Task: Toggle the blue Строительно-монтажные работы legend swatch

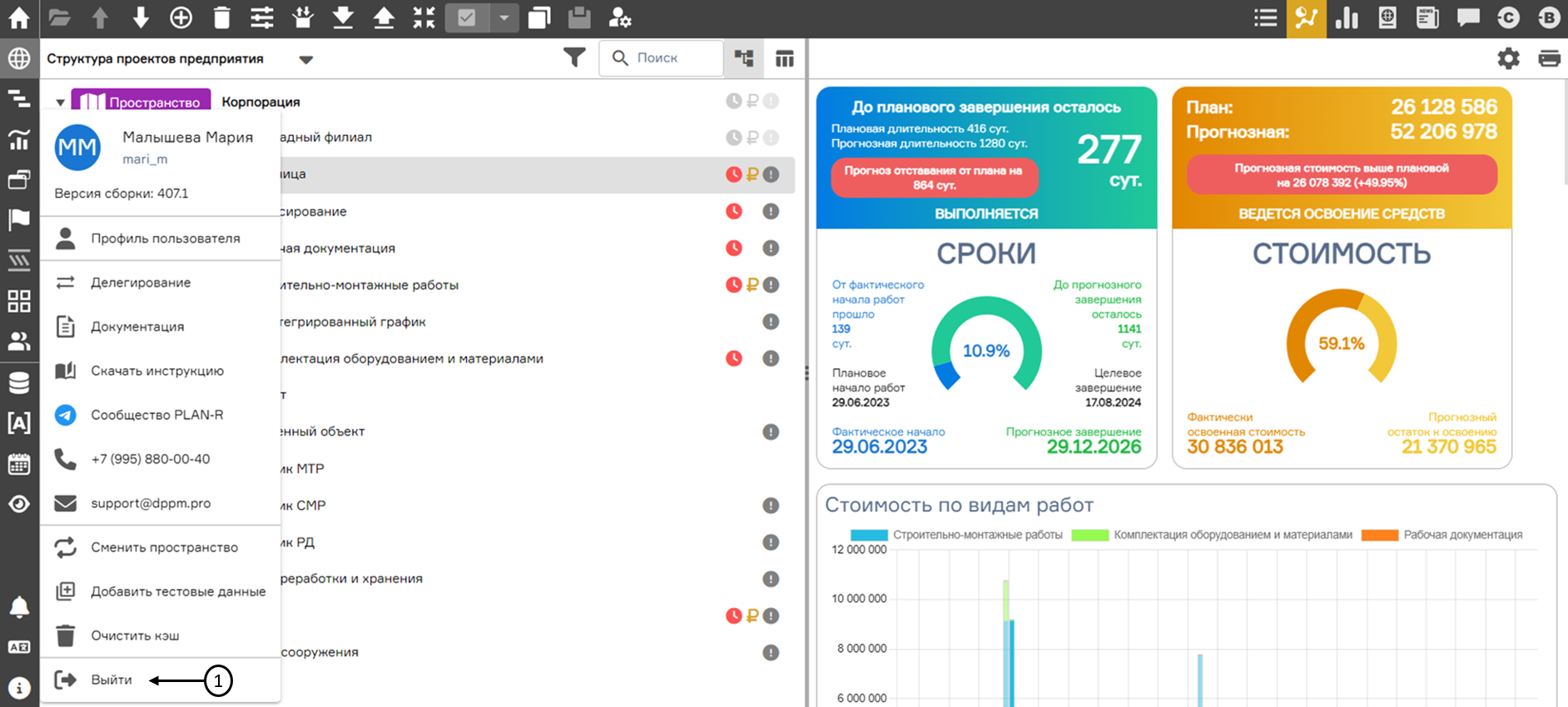Action: click(869, 535)
